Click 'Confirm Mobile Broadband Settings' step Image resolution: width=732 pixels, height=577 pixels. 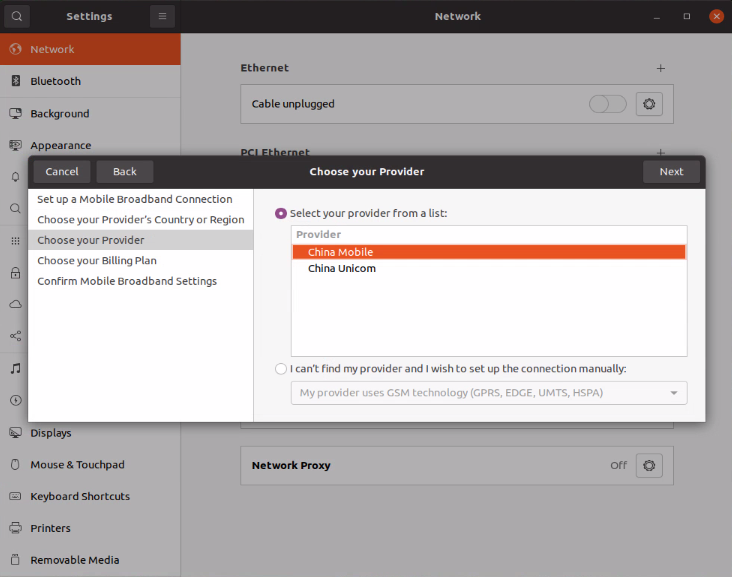(141, 281)
